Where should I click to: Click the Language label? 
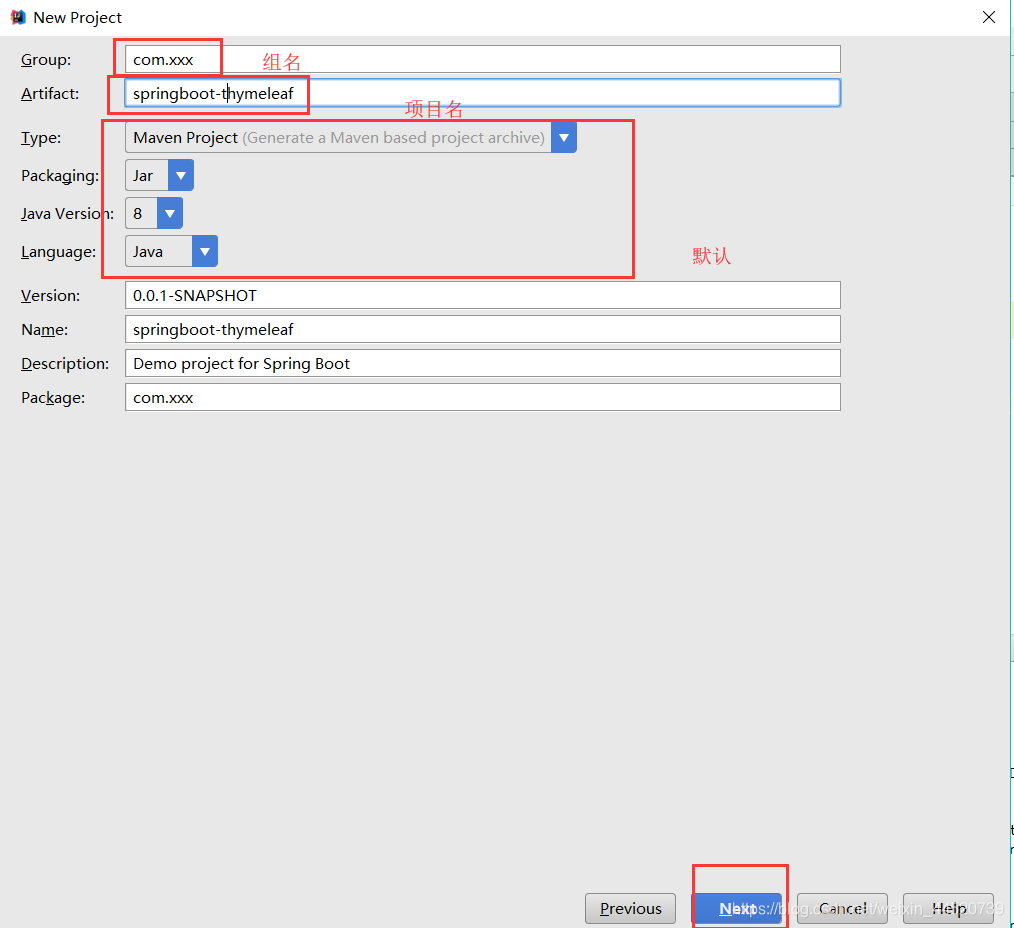point(58,252)
